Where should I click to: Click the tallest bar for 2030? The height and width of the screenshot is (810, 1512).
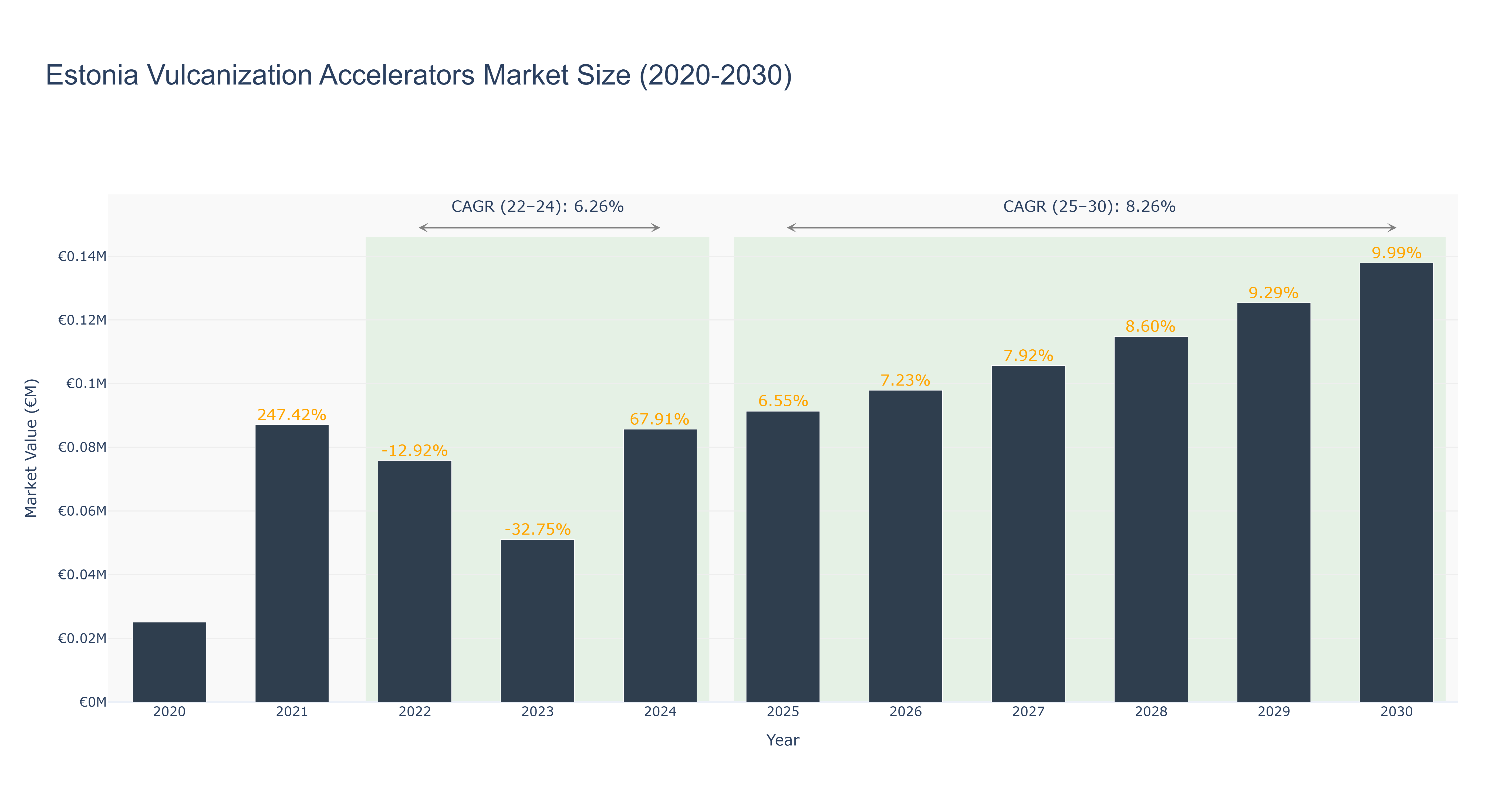(1396, 482)
